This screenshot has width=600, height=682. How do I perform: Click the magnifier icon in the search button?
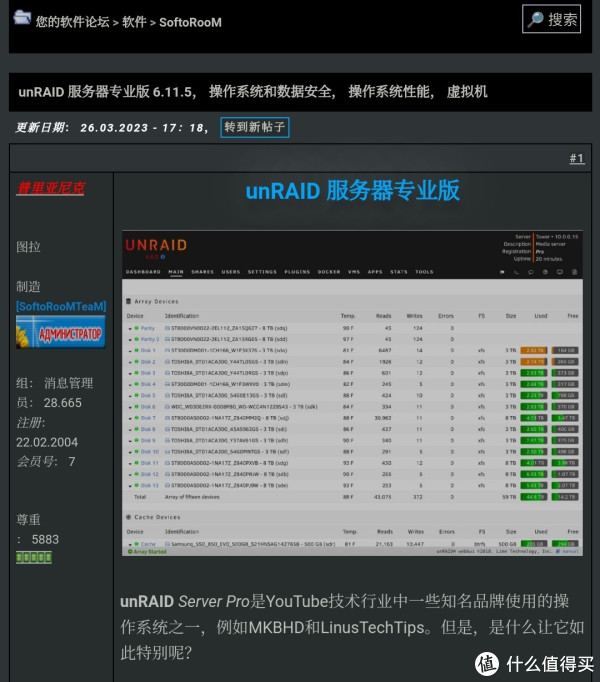(535, 19)
